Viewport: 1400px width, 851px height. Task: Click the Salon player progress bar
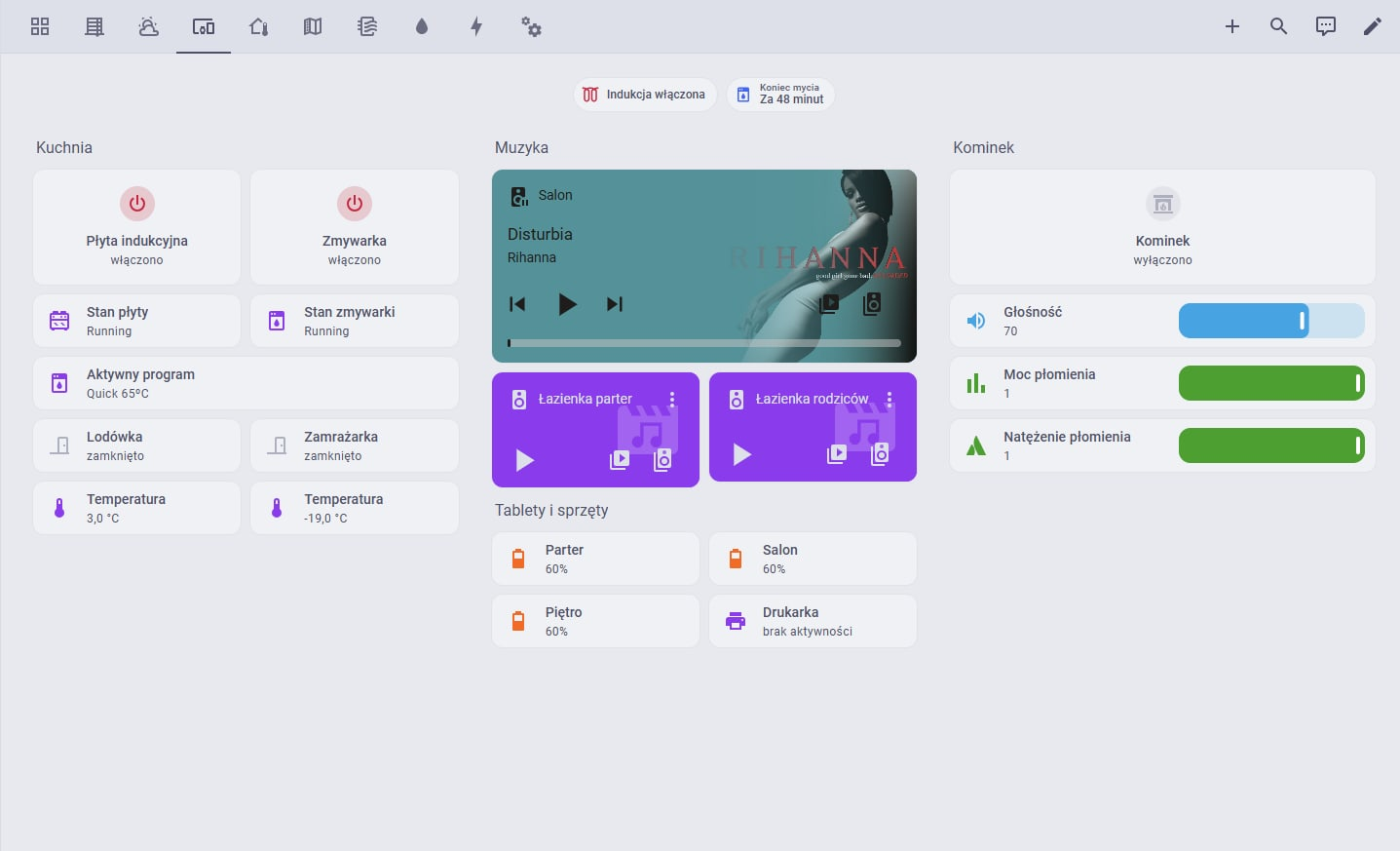704,343
